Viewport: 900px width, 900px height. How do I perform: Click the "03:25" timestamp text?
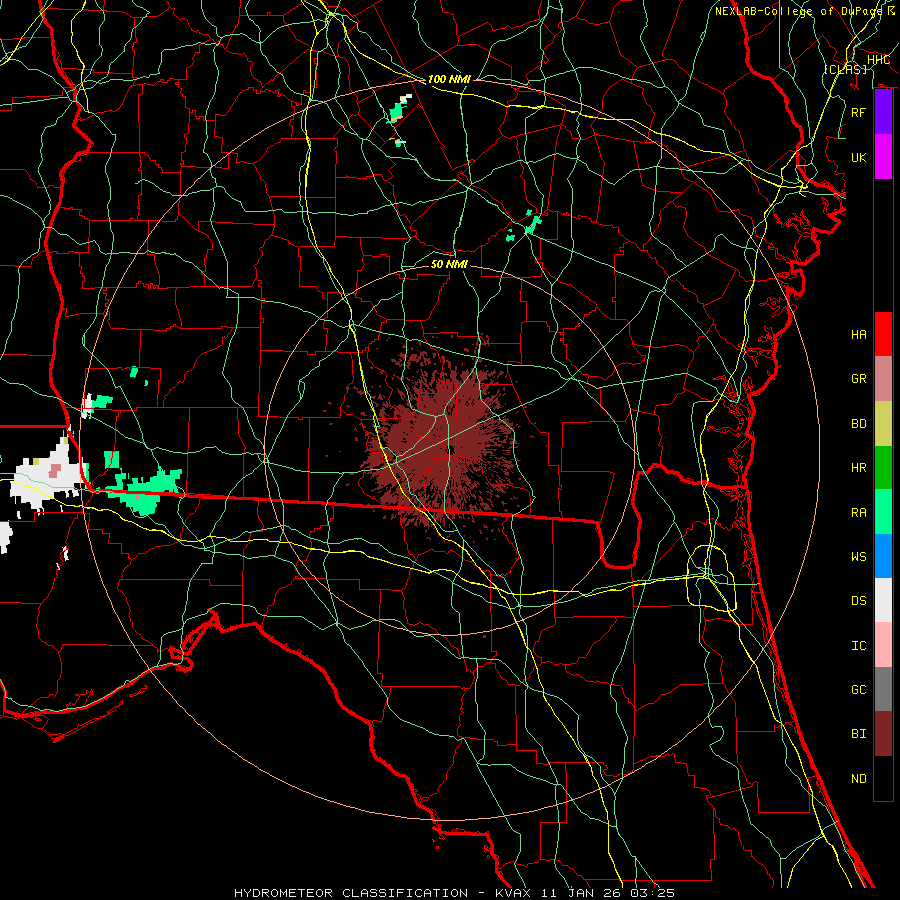click(653, 893)
